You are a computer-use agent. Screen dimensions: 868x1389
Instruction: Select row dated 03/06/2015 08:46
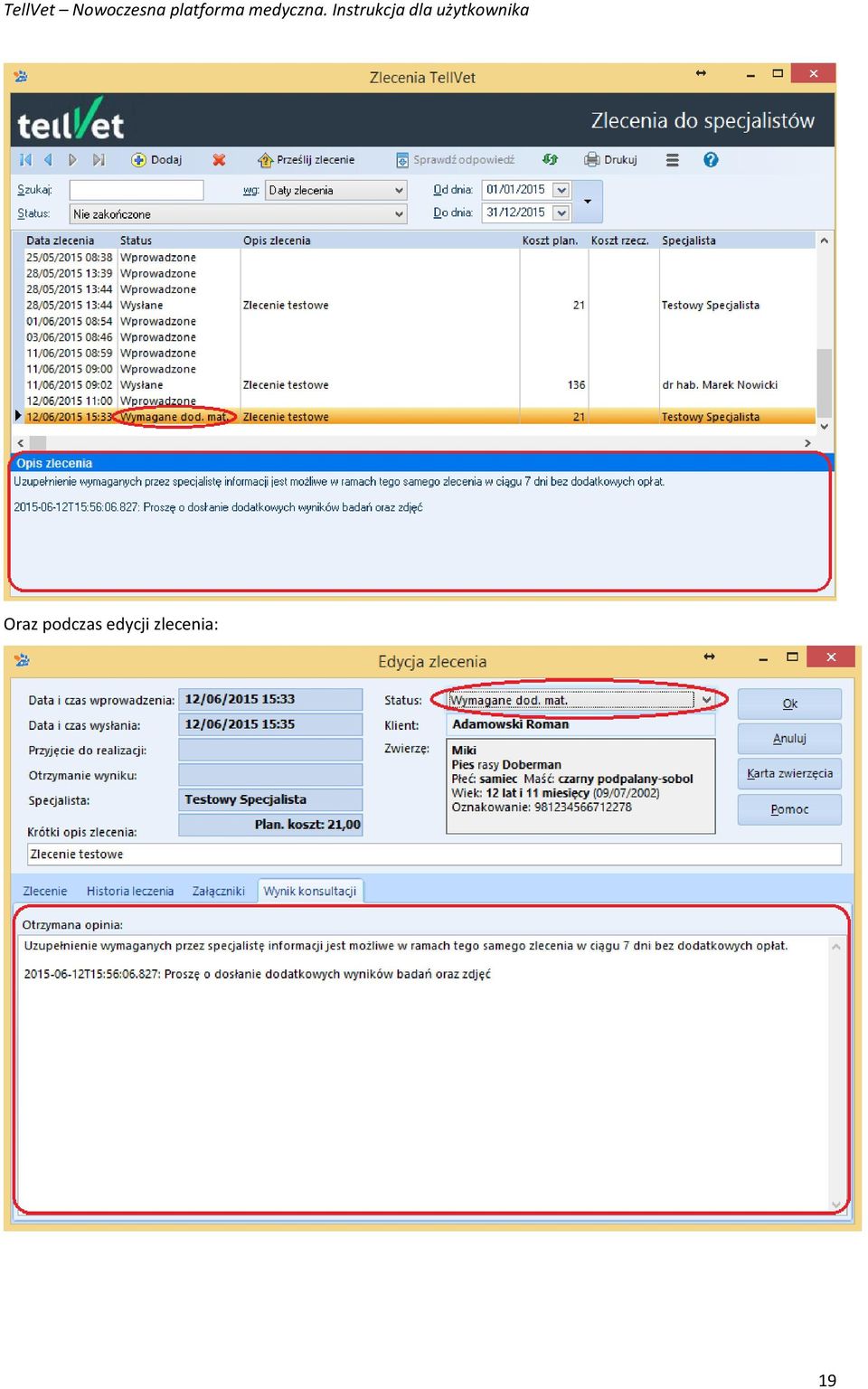click(420, 337)
